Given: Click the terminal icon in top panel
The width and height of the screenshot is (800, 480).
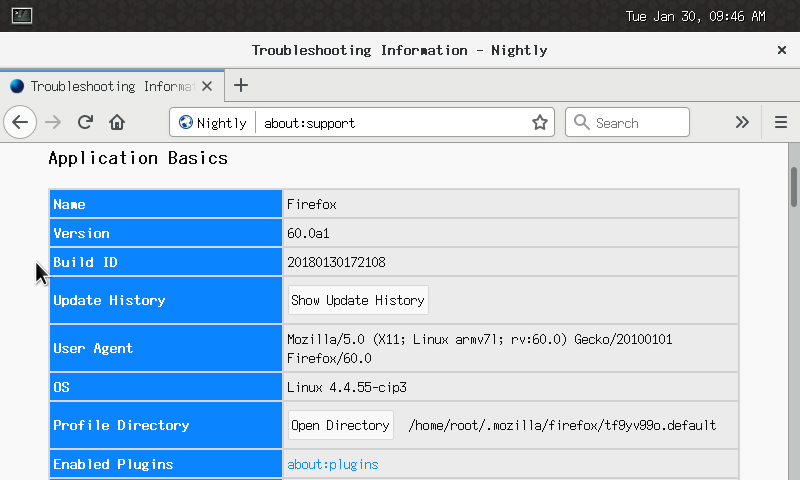Looking at the screenshot, I should coord(22,15).
